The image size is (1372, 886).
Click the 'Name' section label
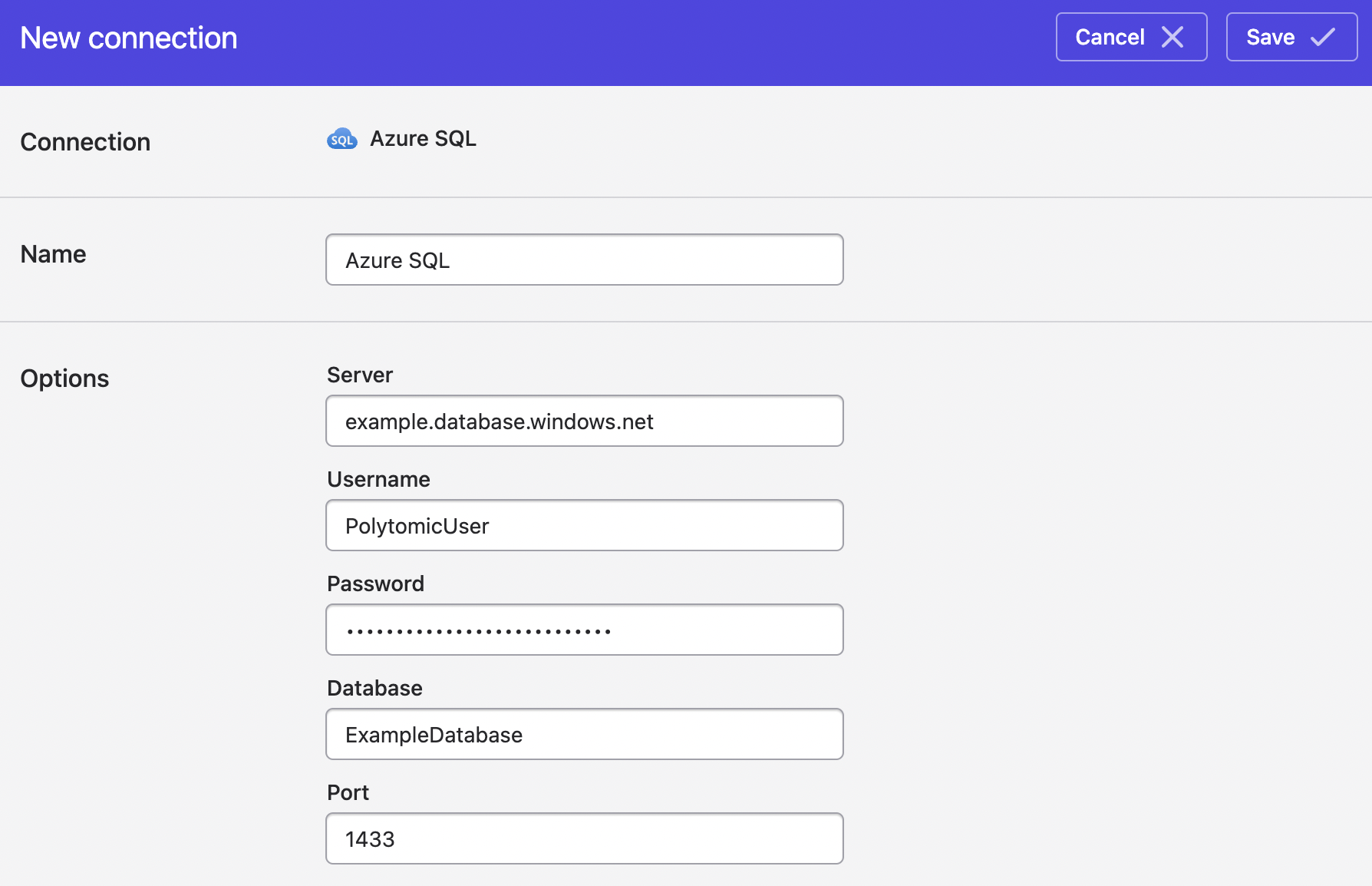[53, 254]
